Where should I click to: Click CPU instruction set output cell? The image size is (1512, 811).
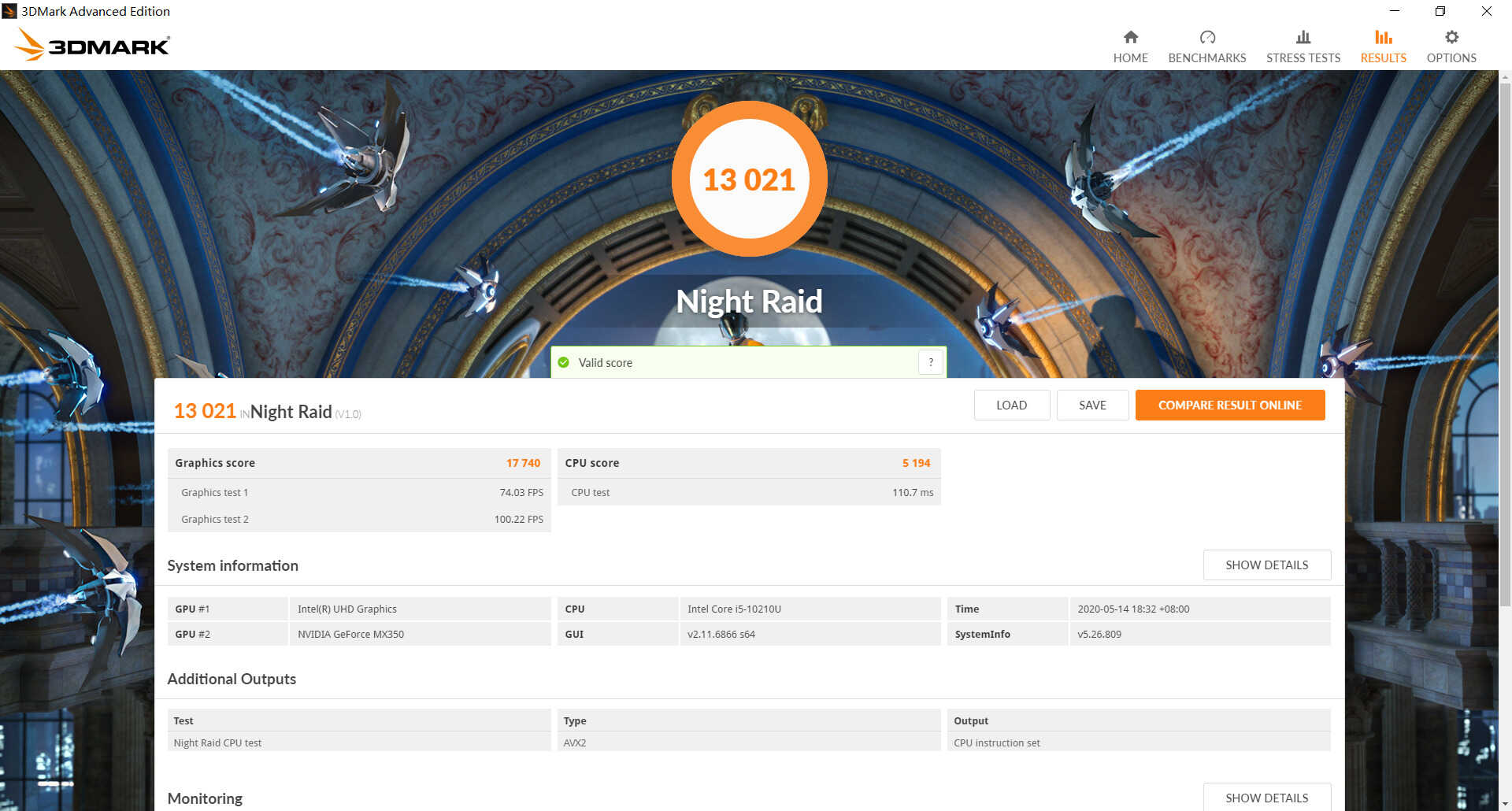[1139, 742]
